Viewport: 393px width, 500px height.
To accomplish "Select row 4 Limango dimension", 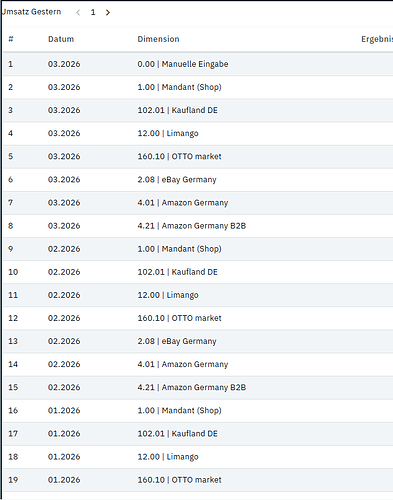I will pos(168,133).
